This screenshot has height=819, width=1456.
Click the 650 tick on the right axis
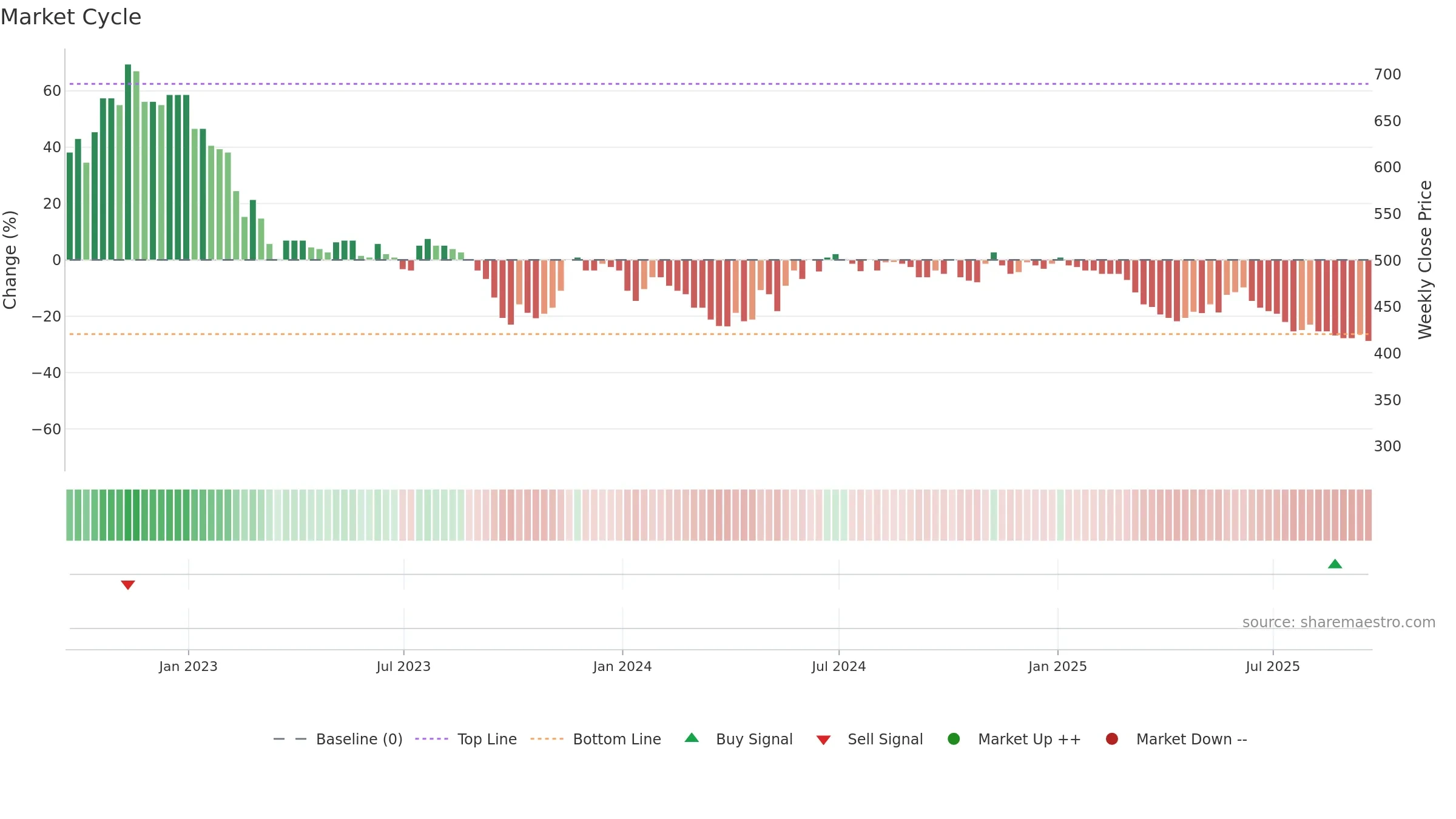coord(1387,121)
